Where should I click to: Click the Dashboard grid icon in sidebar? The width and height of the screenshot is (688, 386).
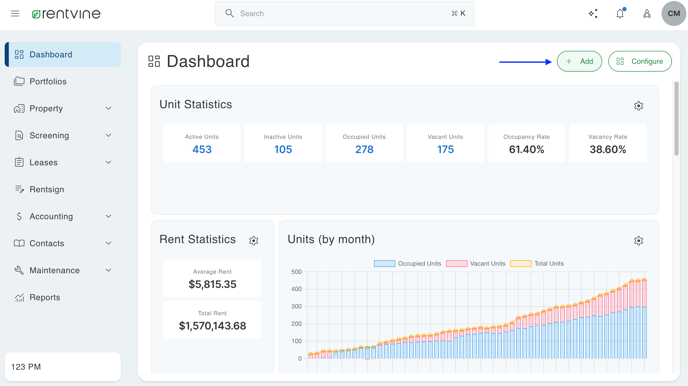point(19,54)
